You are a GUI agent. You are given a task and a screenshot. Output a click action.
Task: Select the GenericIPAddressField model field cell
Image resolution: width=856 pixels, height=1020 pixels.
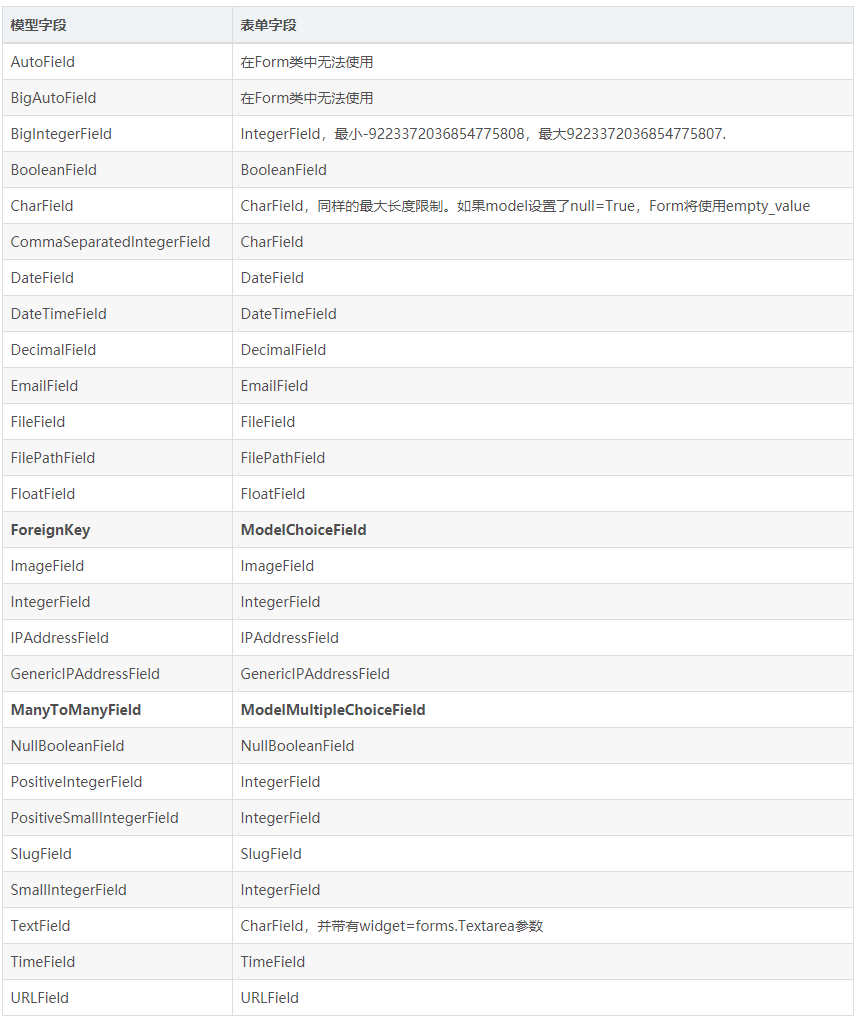pos(117,674)
